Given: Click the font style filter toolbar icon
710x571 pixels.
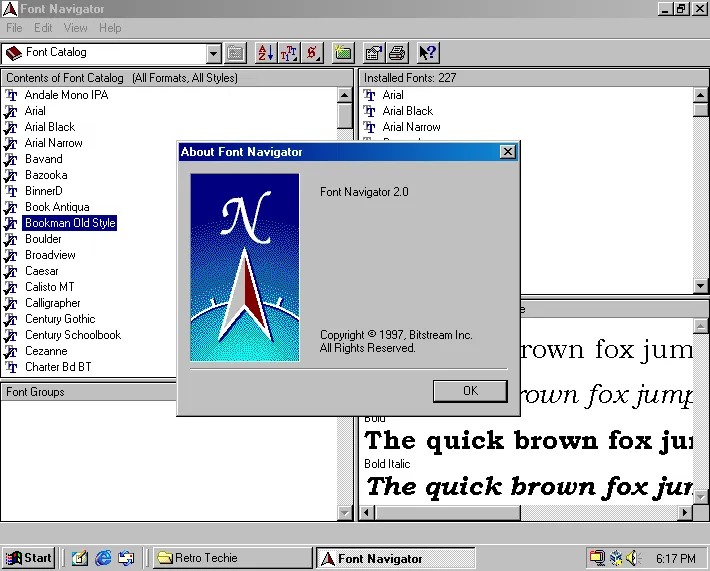Looking at the screenshot, I should (x=312, y=53).
